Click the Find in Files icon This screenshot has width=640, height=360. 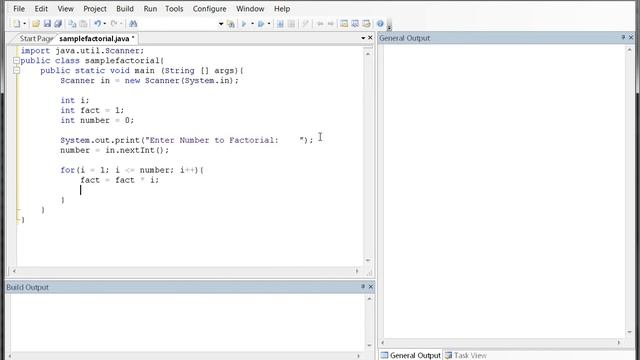coord(231,24)
